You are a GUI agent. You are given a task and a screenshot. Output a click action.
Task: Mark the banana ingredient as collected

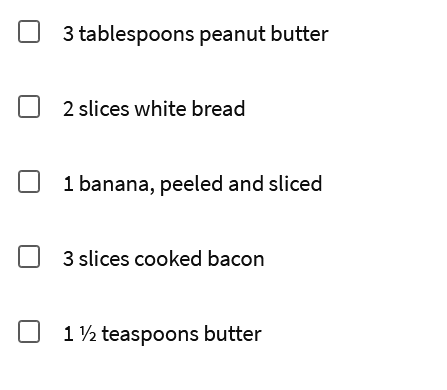29,182
